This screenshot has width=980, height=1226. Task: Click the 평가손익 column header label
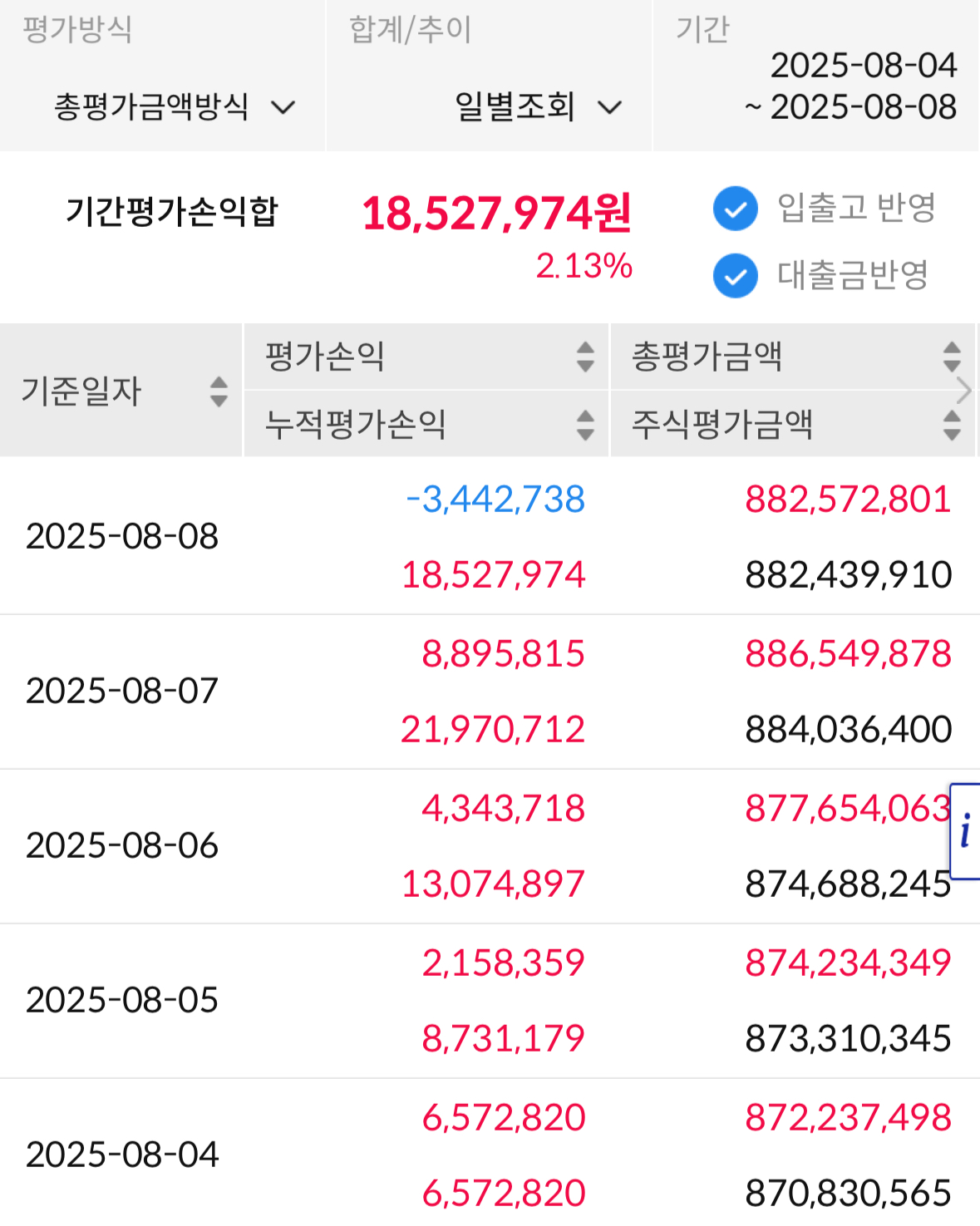[x=325, y=357]
